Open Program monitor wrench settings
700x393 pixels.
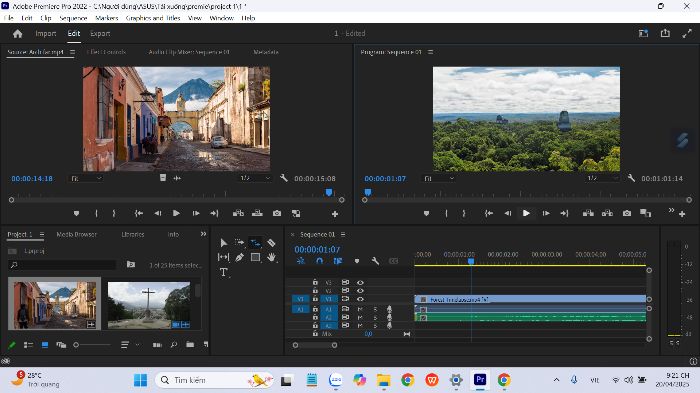pyautogui.click(x=631, y=178)
